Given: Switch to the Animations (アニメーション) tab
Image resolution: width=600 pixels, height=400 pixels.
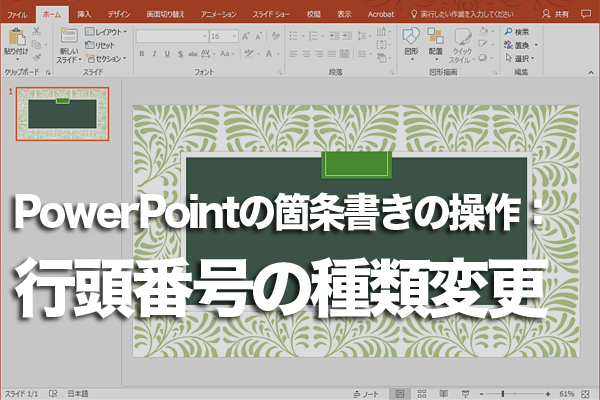Looking at the screenshot, I should pos(218,15).
